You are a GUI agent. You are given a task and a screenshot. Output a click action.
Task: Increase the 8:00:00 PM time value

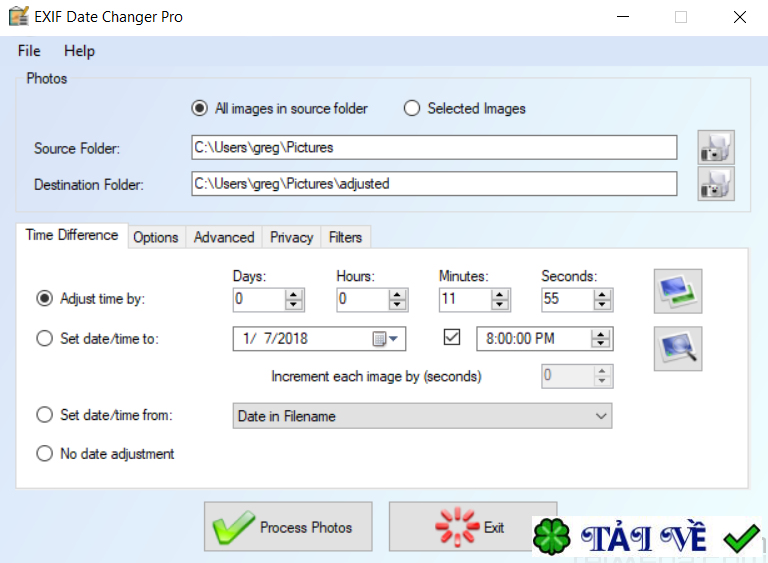pyautogui.click(x=600, y=334)
